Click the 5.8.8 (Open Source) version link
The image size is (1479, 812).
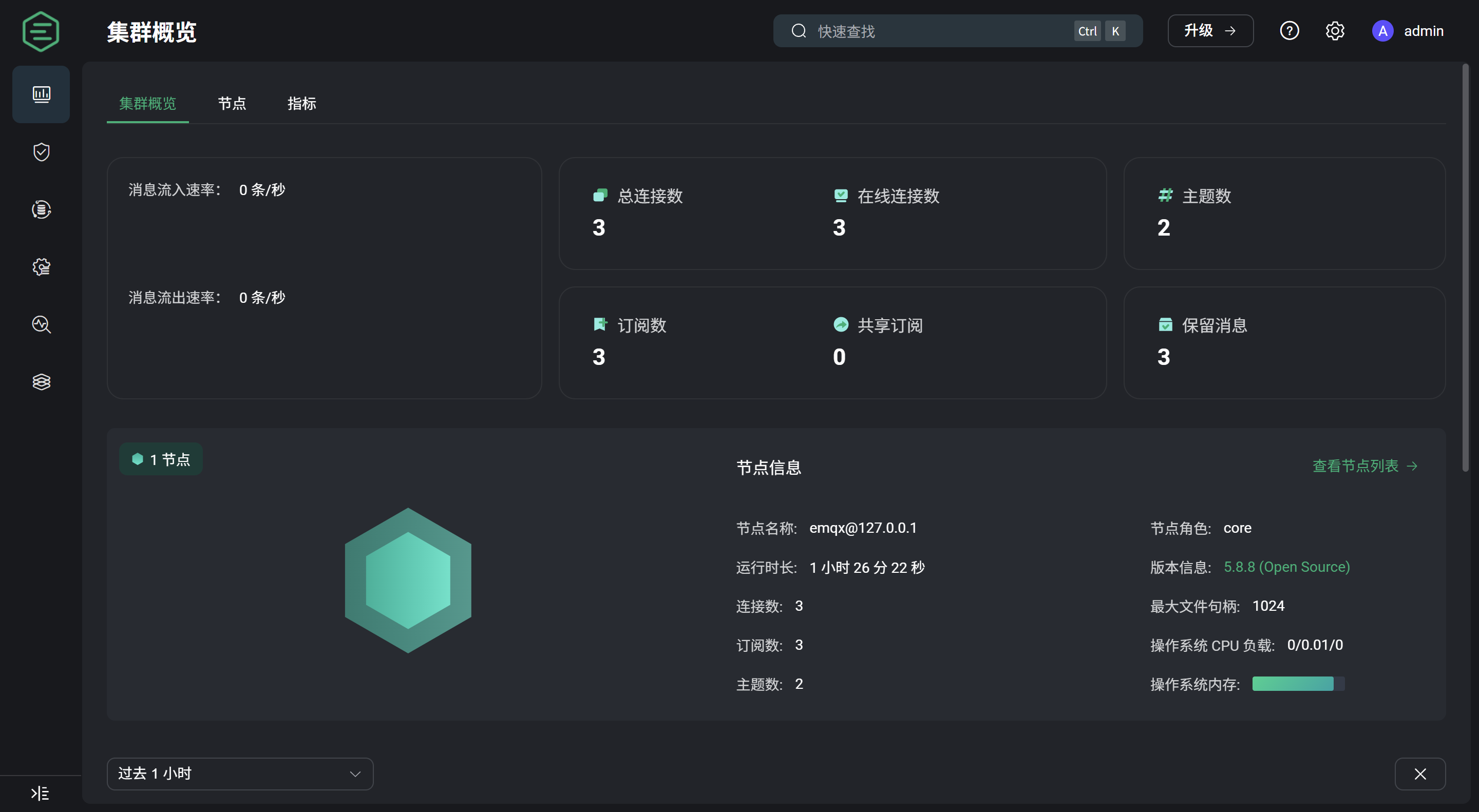click(x=1286, y=567)
